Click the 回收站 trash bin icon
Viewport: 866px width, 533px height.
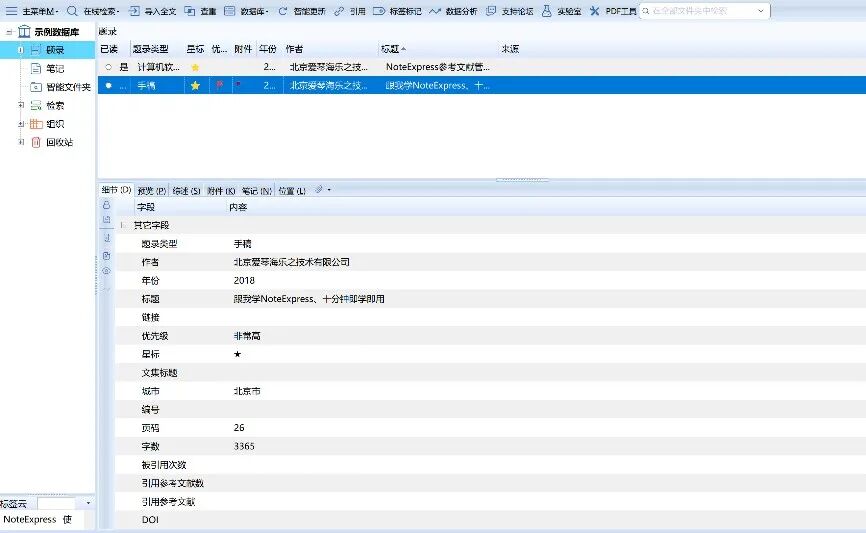click(x=36, y=142)
